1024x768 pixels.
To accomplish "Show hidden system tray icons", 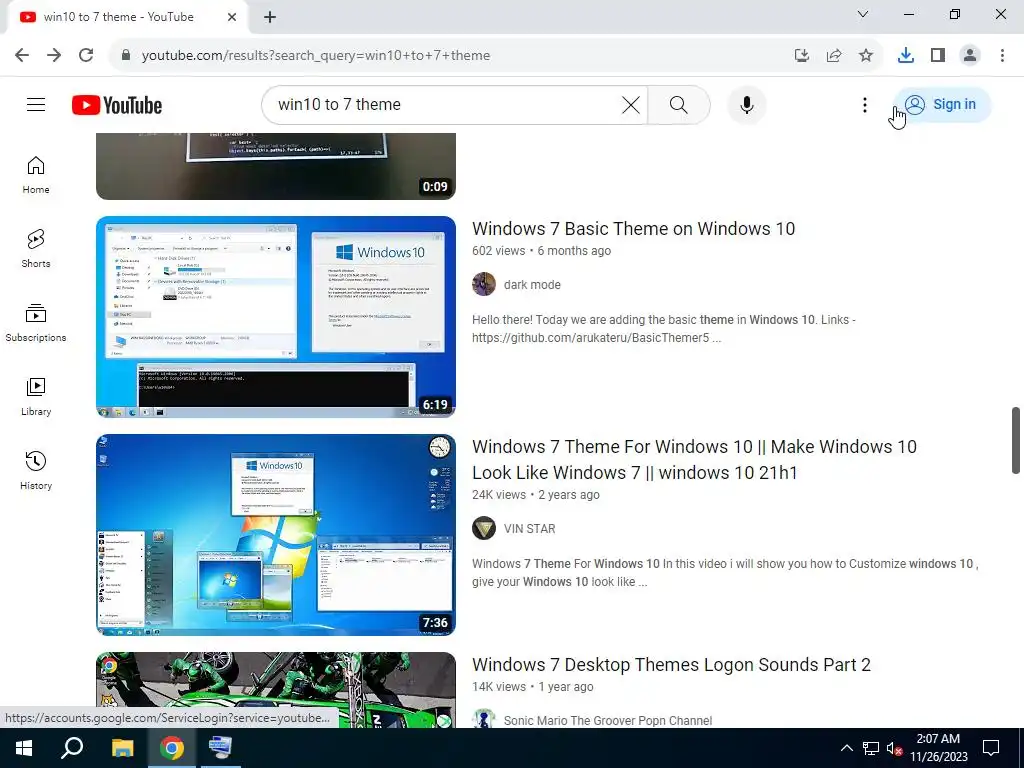I will click(846, 748).
